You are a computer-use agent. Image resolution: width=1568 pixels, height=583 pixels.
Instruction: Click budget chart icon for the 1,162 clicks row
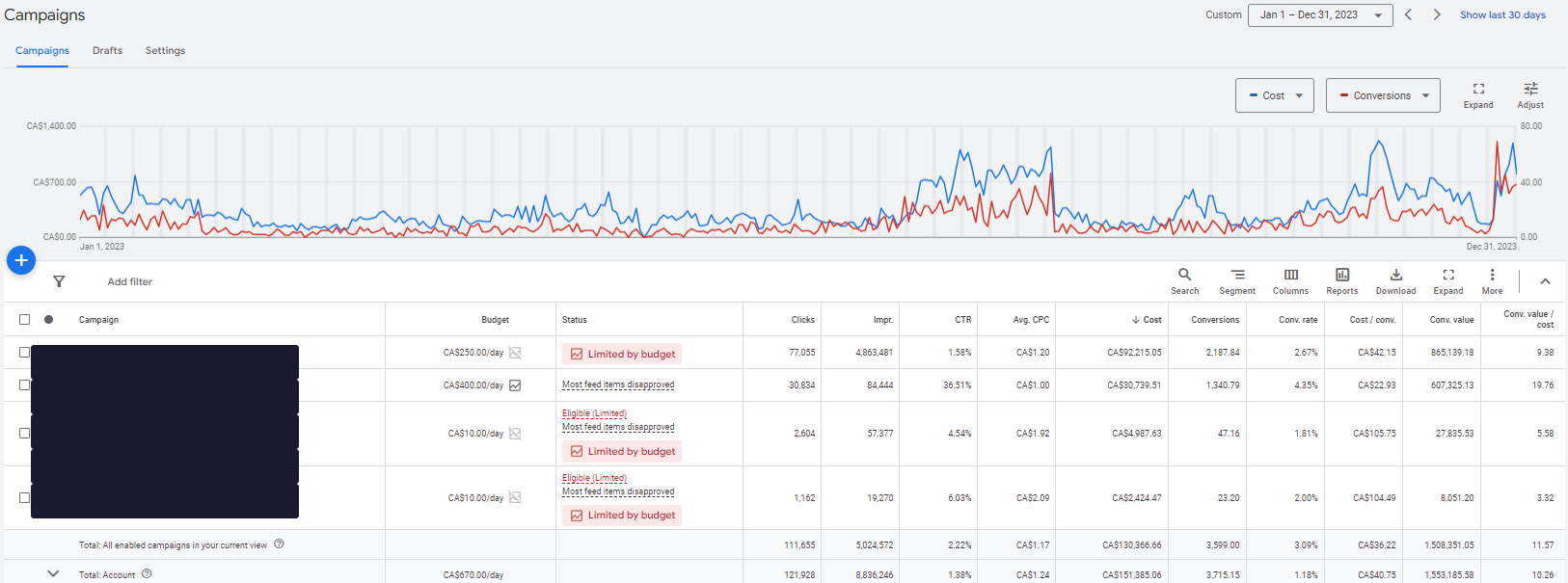515,498
